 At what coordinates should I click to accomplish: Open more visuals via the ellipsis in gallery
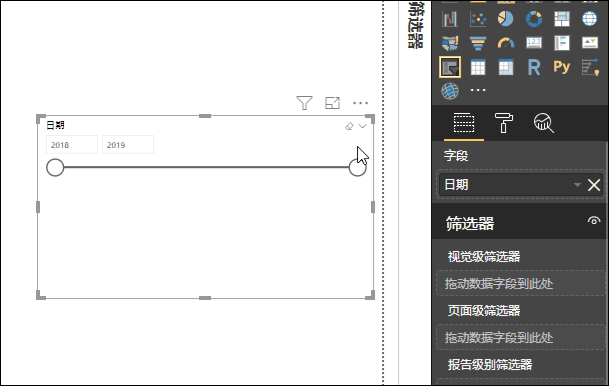[x=478, y=90]
